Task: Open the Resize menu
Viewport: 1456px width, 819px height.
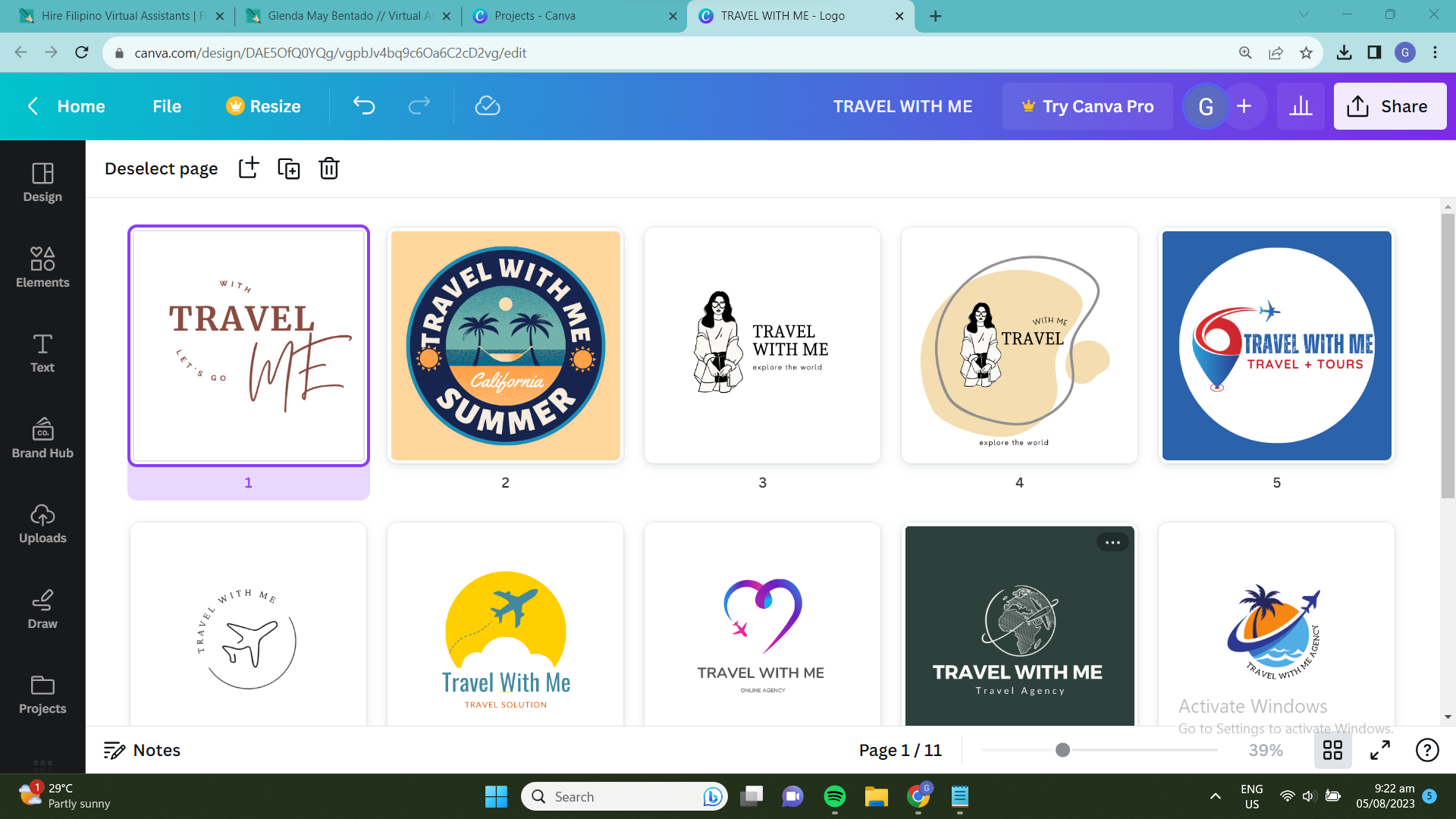Action: (263, 106)
